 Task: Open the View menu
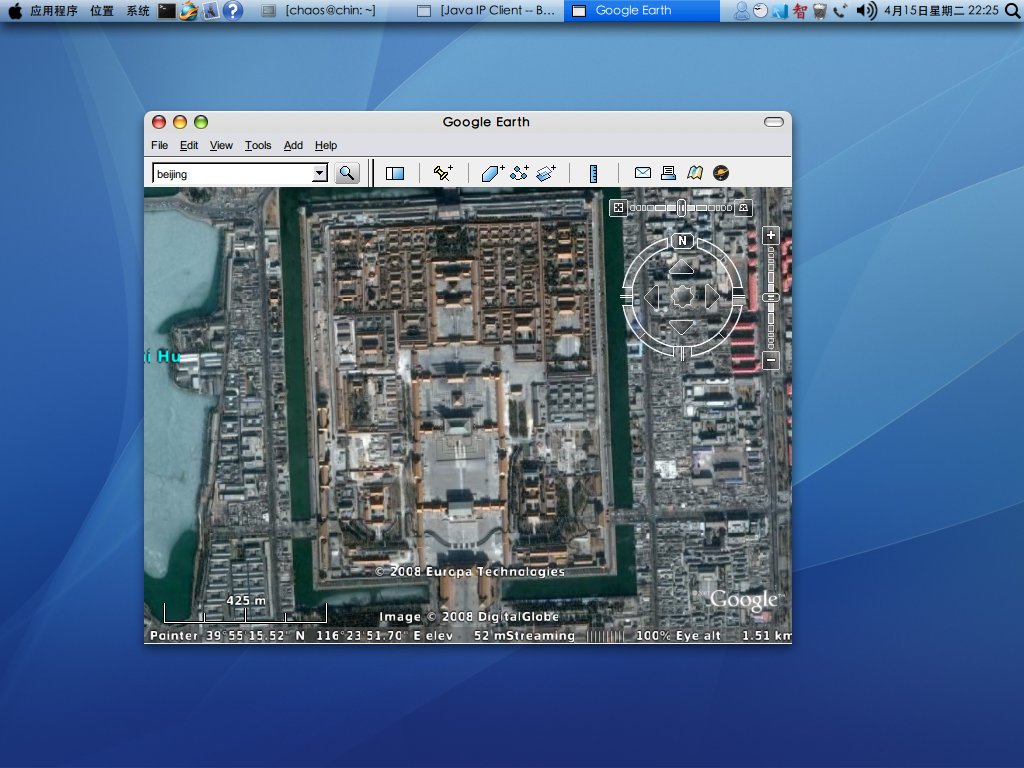221,145
